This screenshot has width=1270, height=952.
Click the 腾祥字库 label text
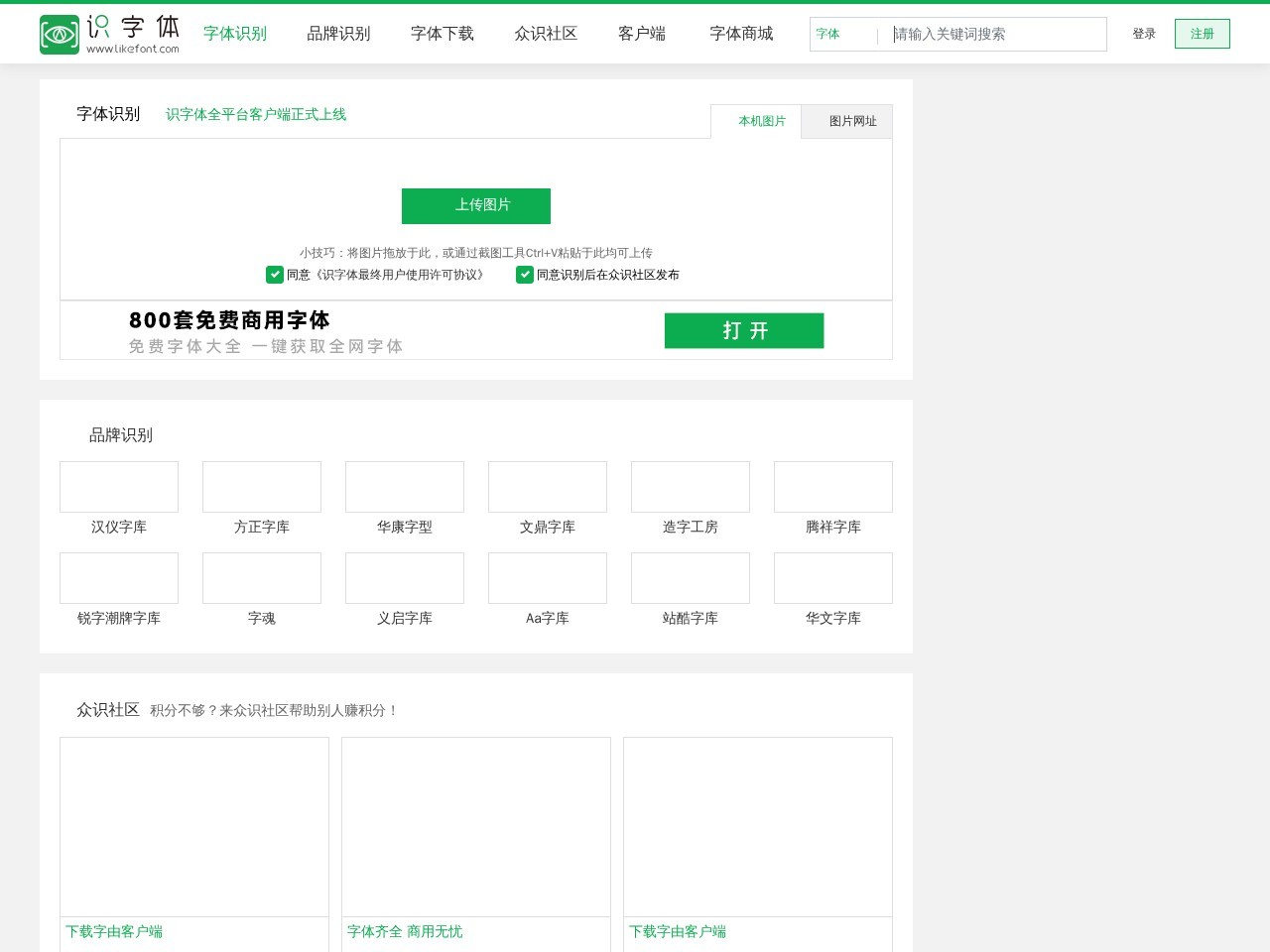(833, 528)
